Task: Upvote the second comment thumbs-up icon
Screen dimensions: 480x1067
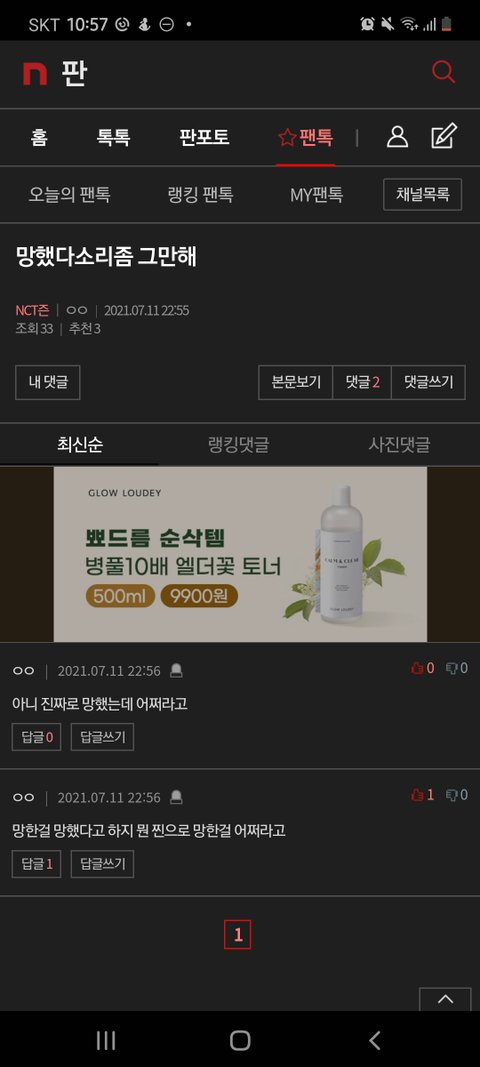Action: [x=417, y=795]
